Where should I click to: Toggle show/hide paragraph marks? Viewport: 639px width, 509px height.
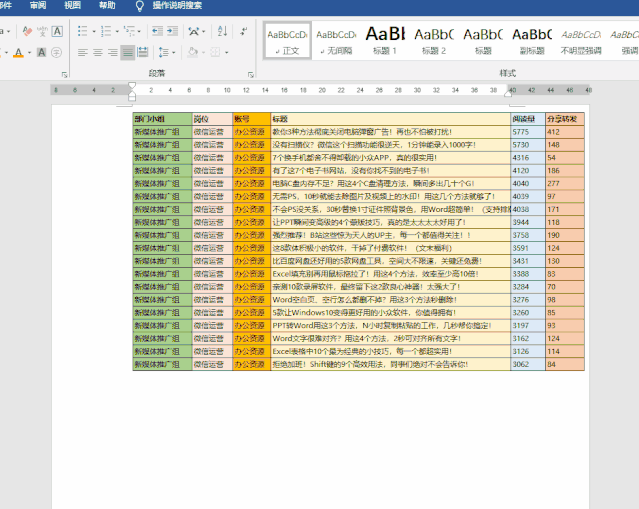click(244, 31)
